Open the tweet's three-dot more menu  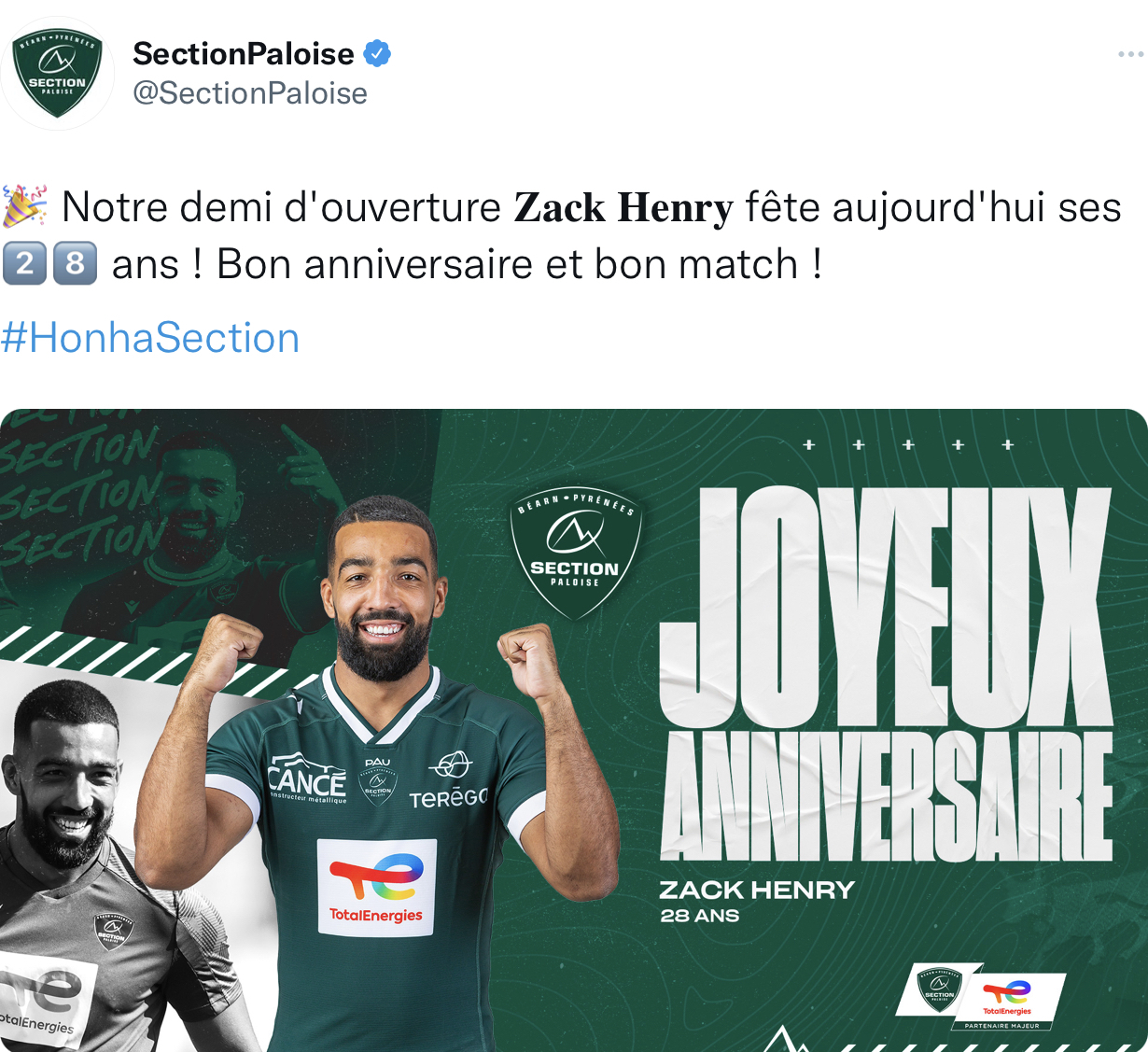(x=1130, y=54)
